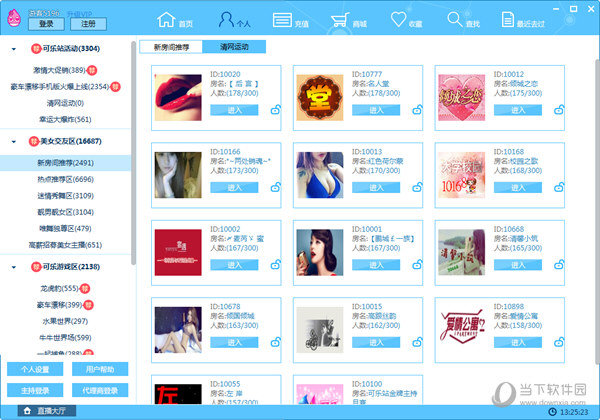Open the 查找 search magnifier icon
This screenshot has width=600, height=420.
coord(455,20)
